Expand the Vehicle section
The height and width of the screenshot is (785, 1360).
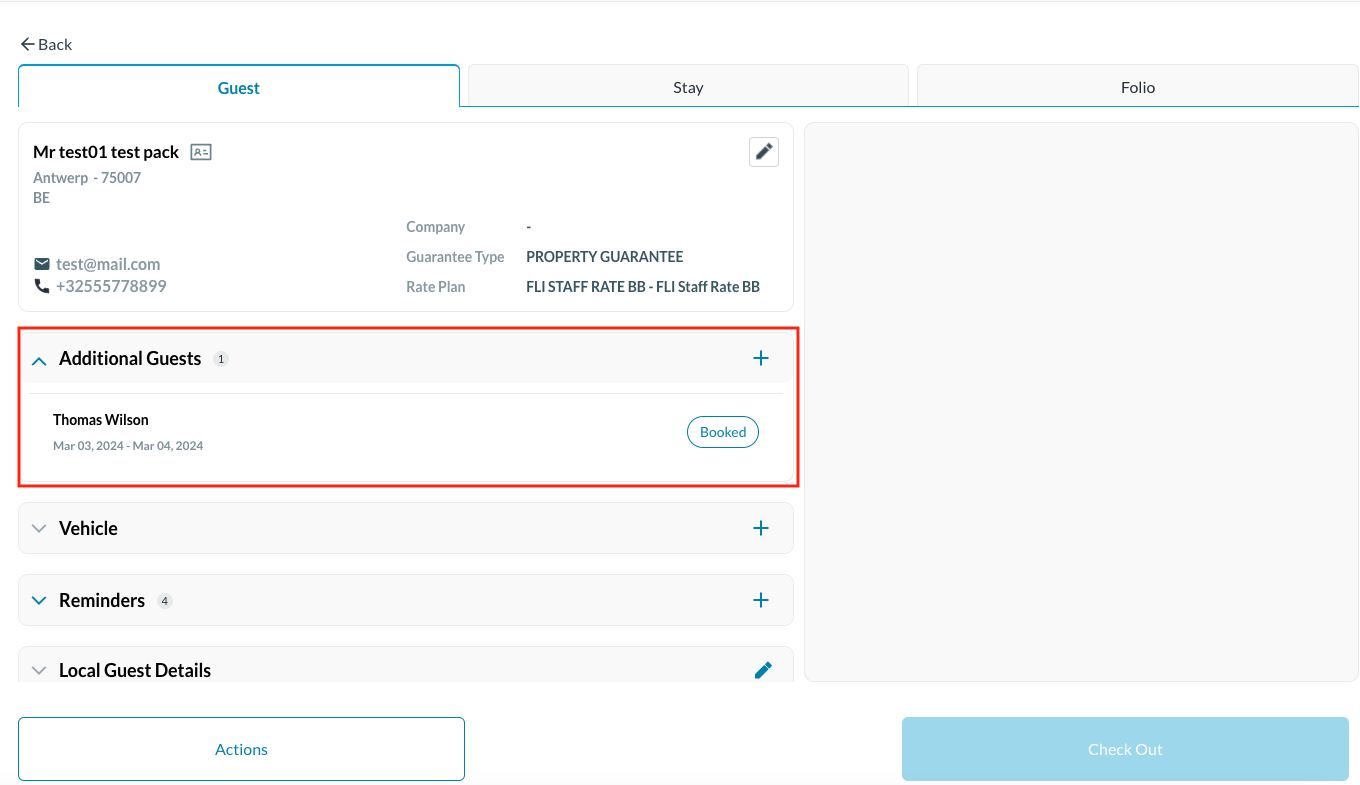point(39,528)
